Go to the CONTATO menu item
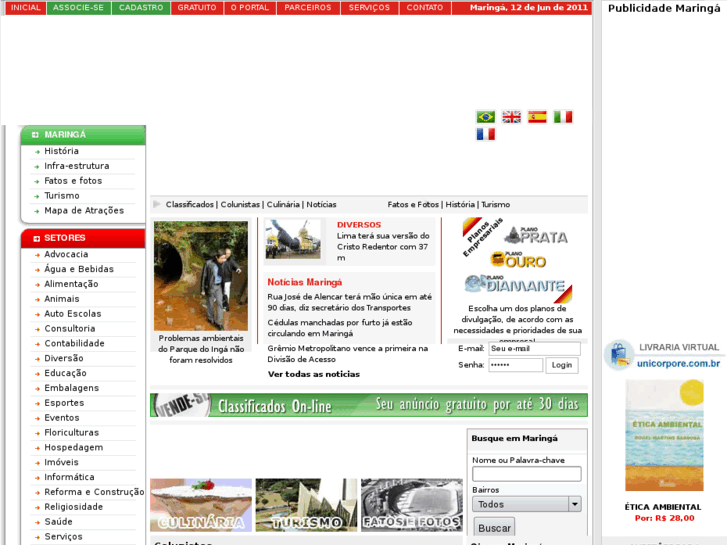The width and height of the screenshot is (727, 545). point(425,7)
